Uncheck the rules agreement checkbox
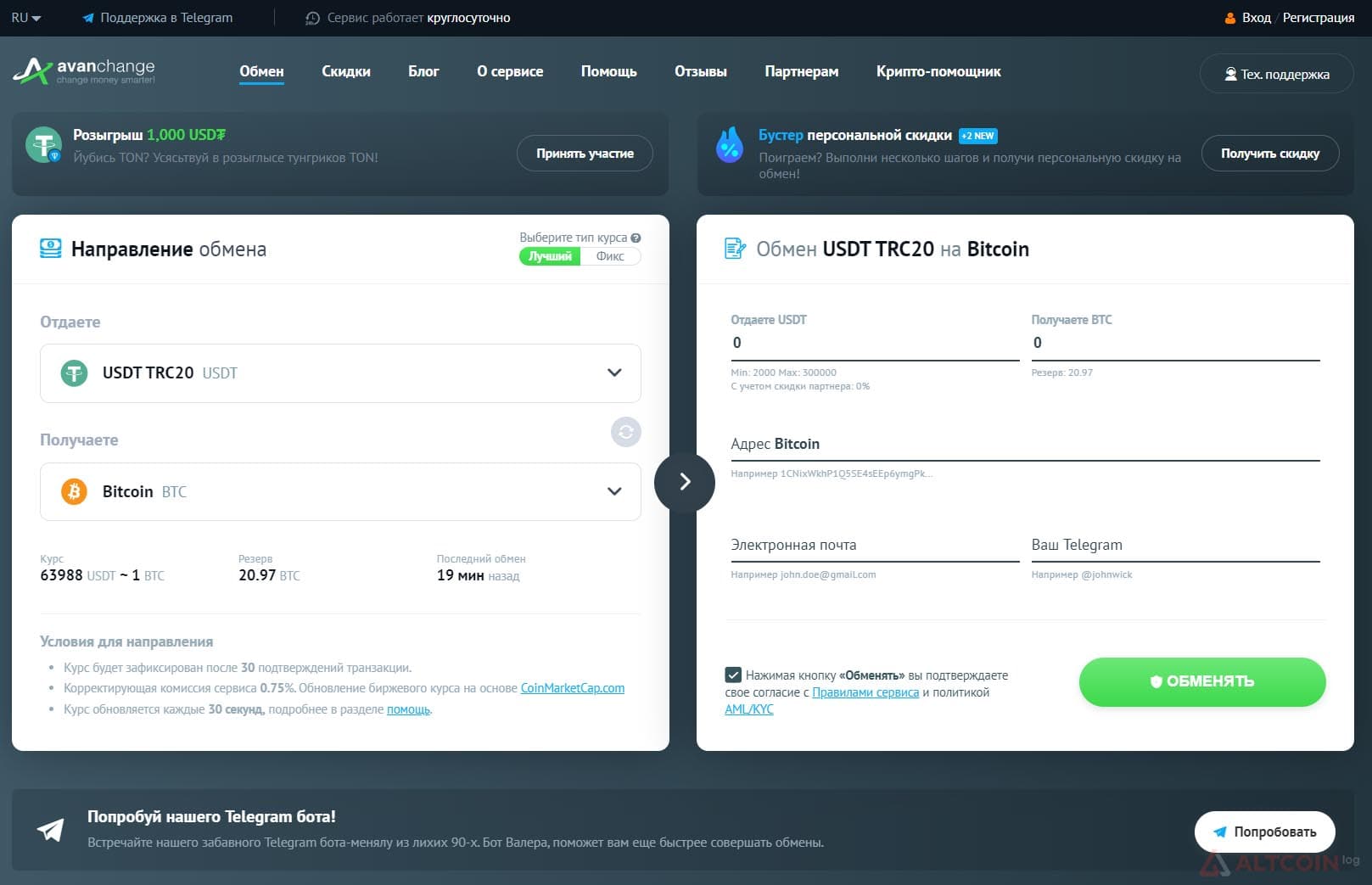Screen dimensions: 1372x885 [x=733, y=675]
